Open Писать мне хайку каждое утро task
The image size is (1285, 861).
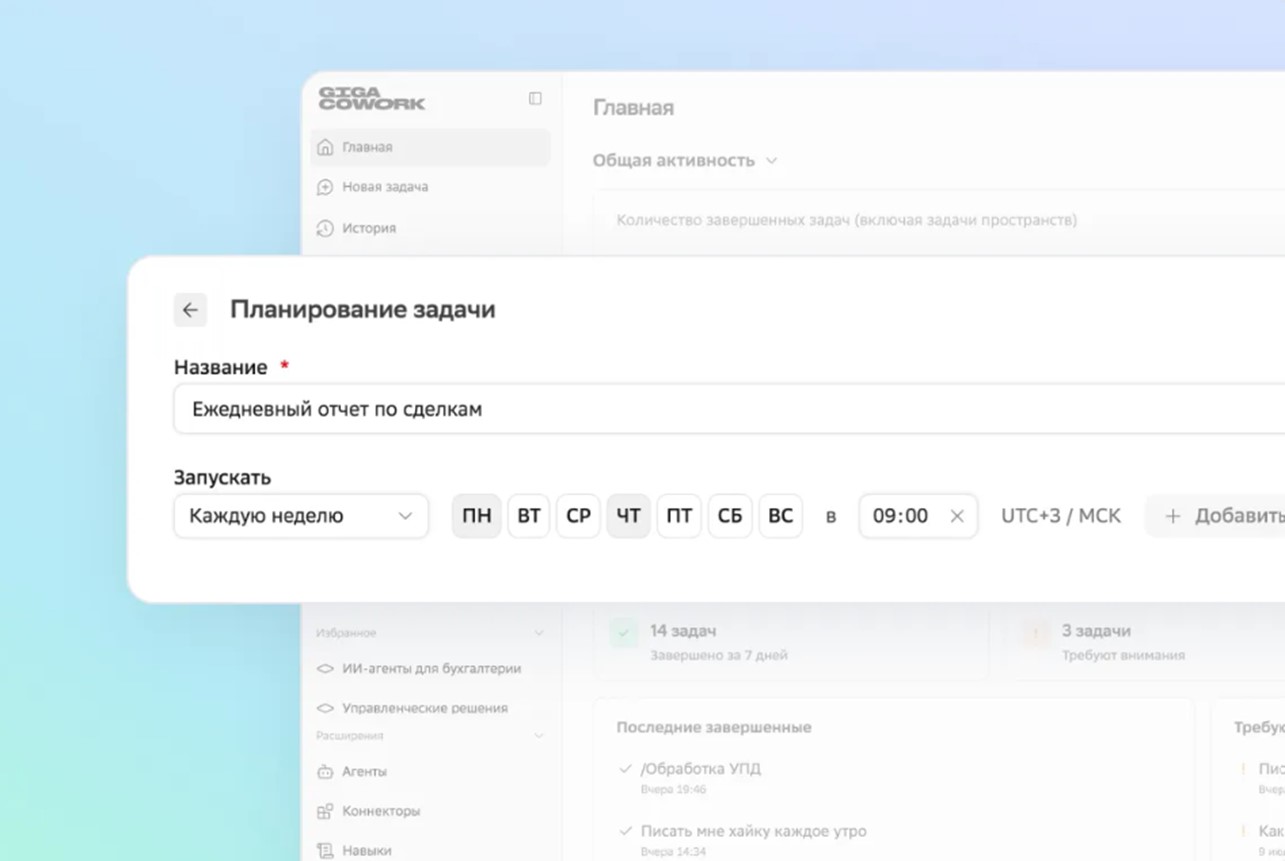point(754,831)
